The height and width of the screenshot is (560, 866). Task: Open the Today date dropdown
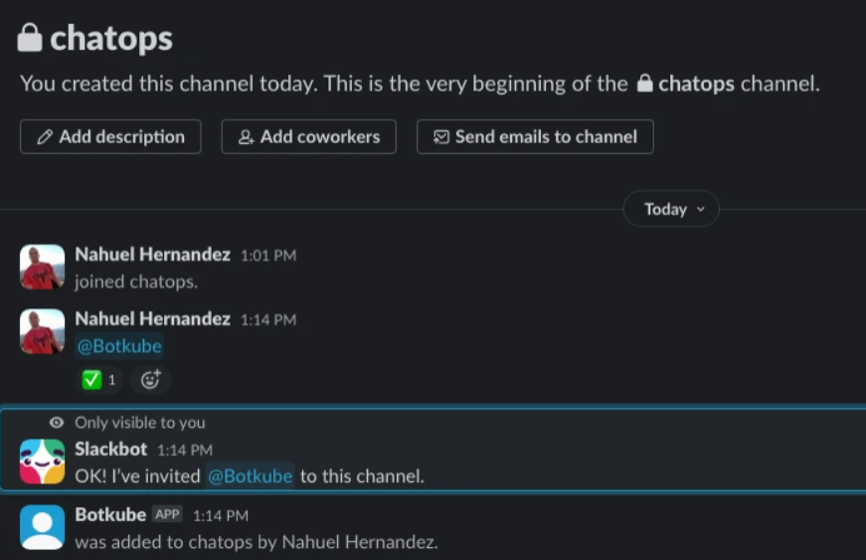(x=670, y=209)
